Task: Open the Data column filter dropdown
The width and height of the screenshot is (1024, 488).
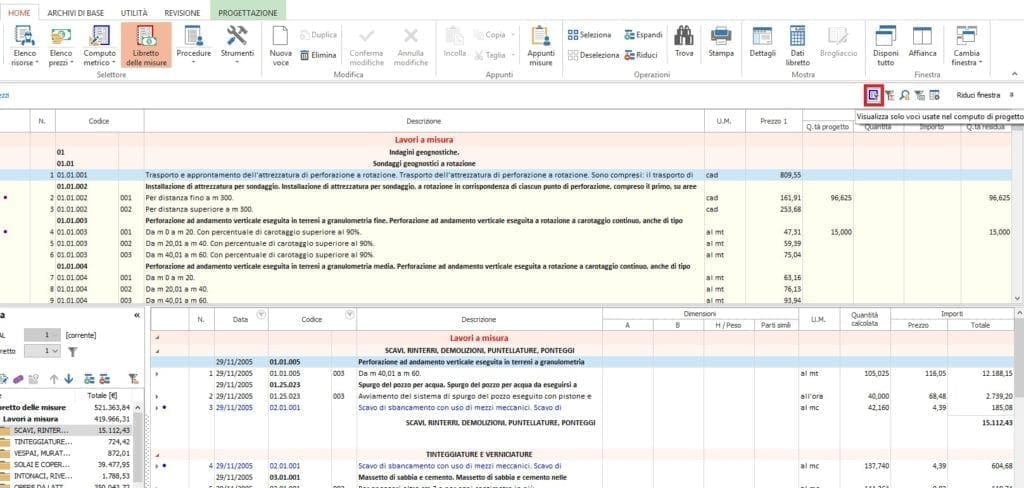Action: pyautogui.click(x=261, y=315)
